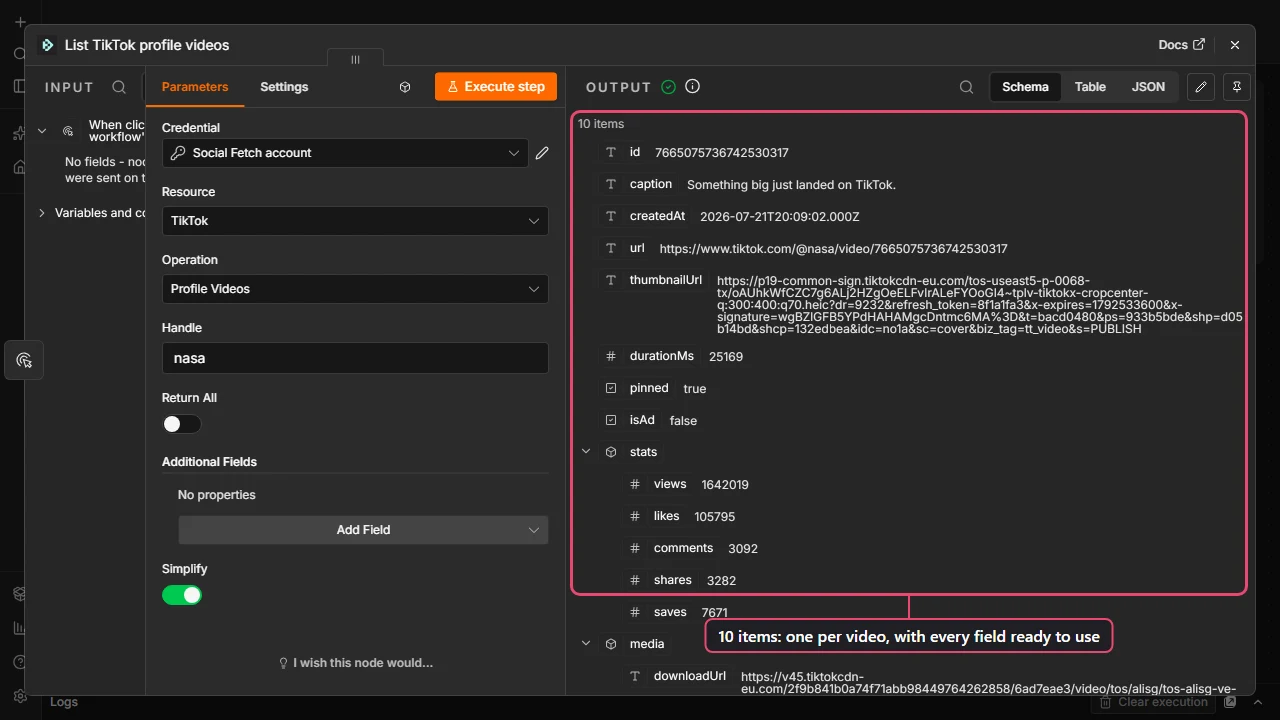
Task: Open the Resource dropdown showing TikTok
Action: click(355, 221)
